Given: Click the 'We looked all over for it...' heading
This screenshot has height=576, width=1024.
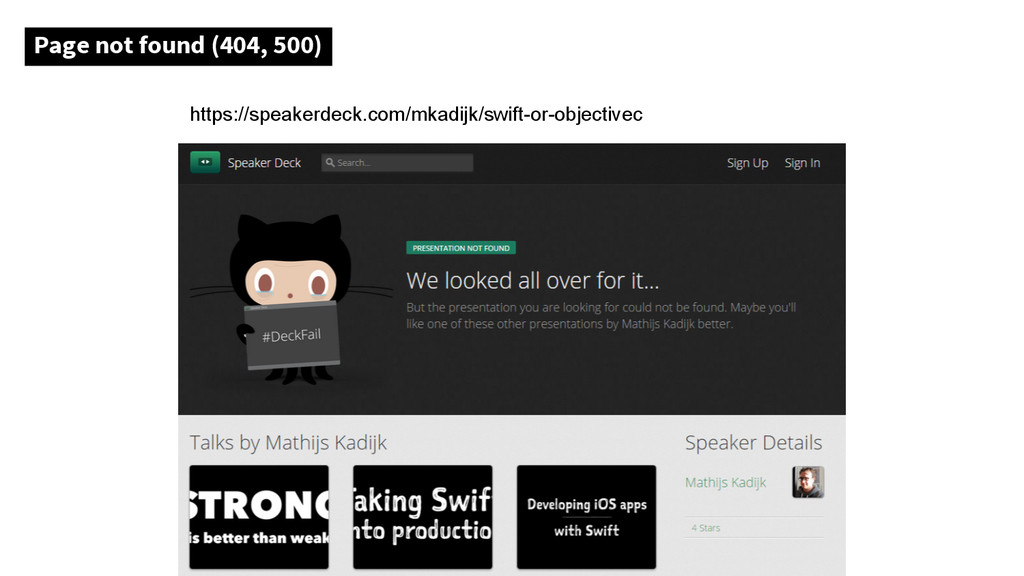Looking at the screenshot, I should [x=532, y=281].
